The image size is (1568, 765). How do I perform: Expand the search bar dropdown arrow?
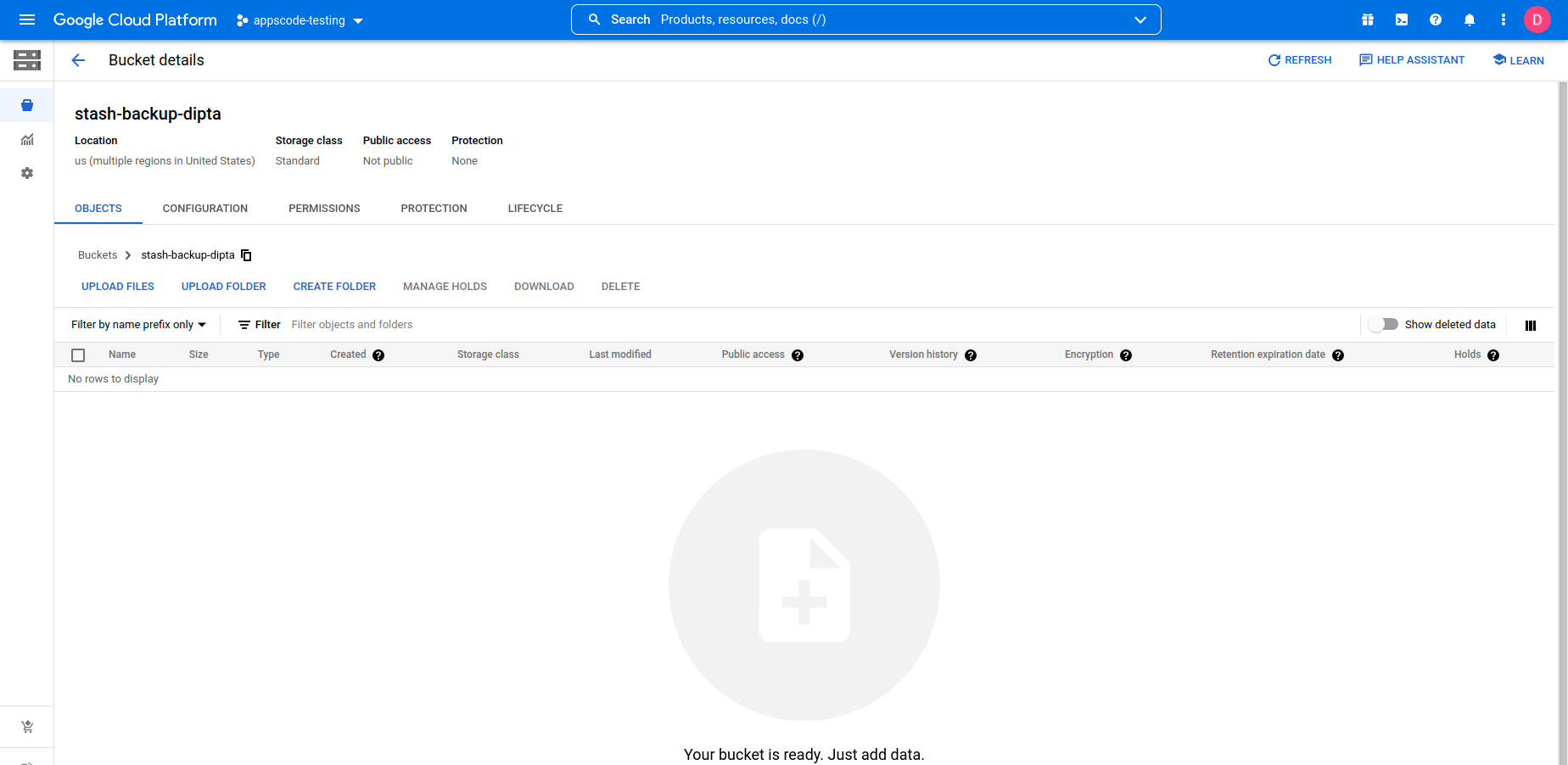coord(1140,20)
